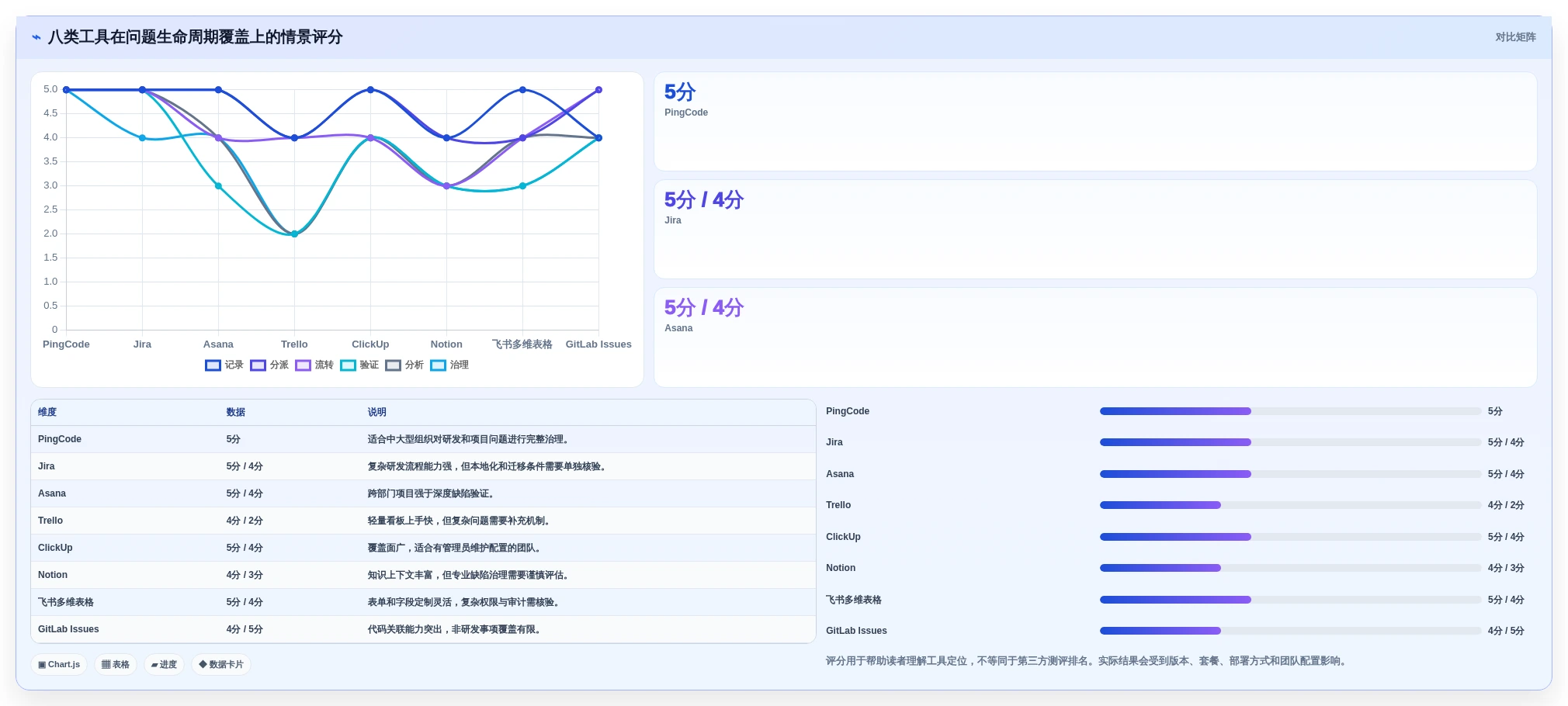Click the 4分 / 2分 value in Trello table row
Image resolution: width=1568 pixels, height=706 pixels.
(x=245, y=521)
